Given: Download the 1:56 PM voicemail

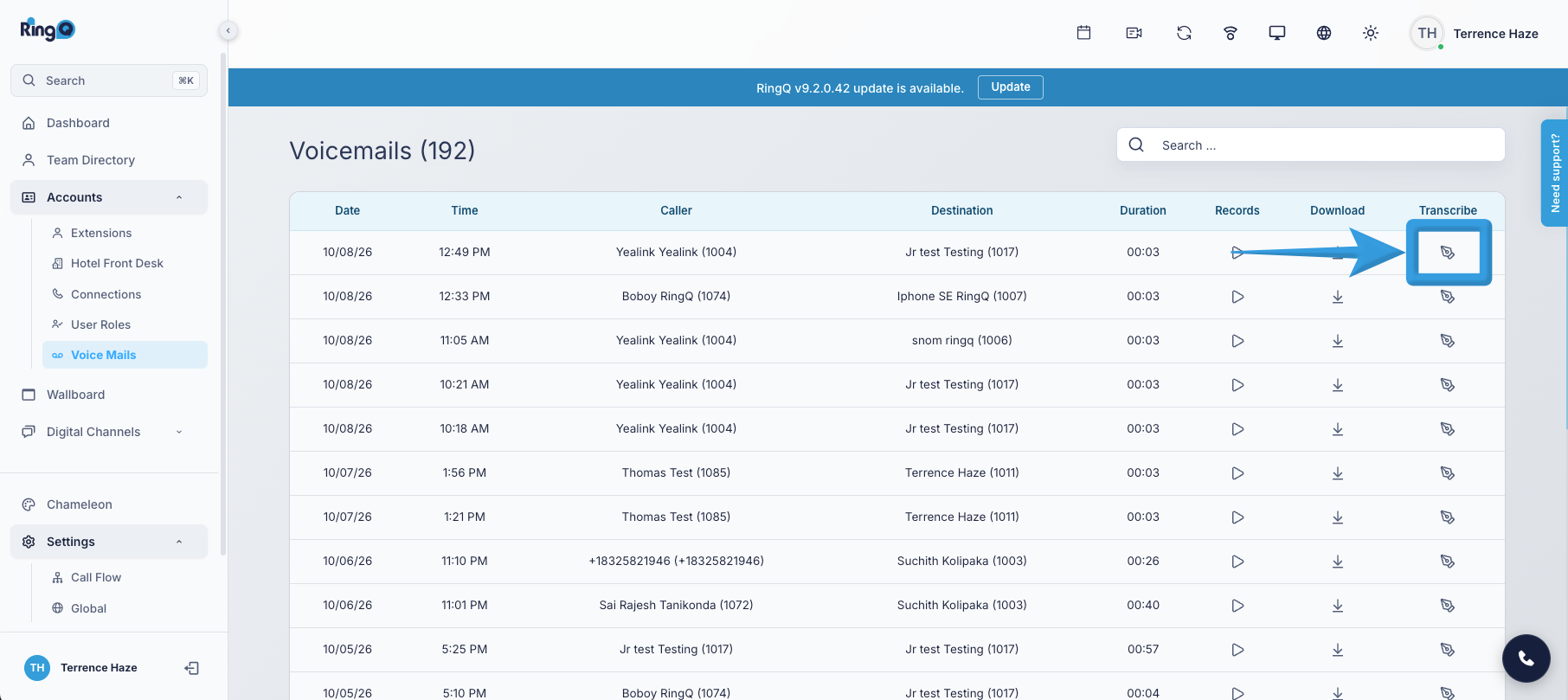Looking at the screenshot, I should click(1338, 473).
